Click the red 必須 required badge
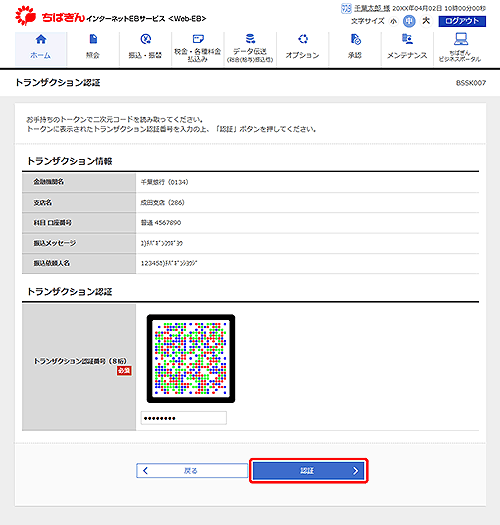Screen dimensions: 500x525 click(124, 371)
